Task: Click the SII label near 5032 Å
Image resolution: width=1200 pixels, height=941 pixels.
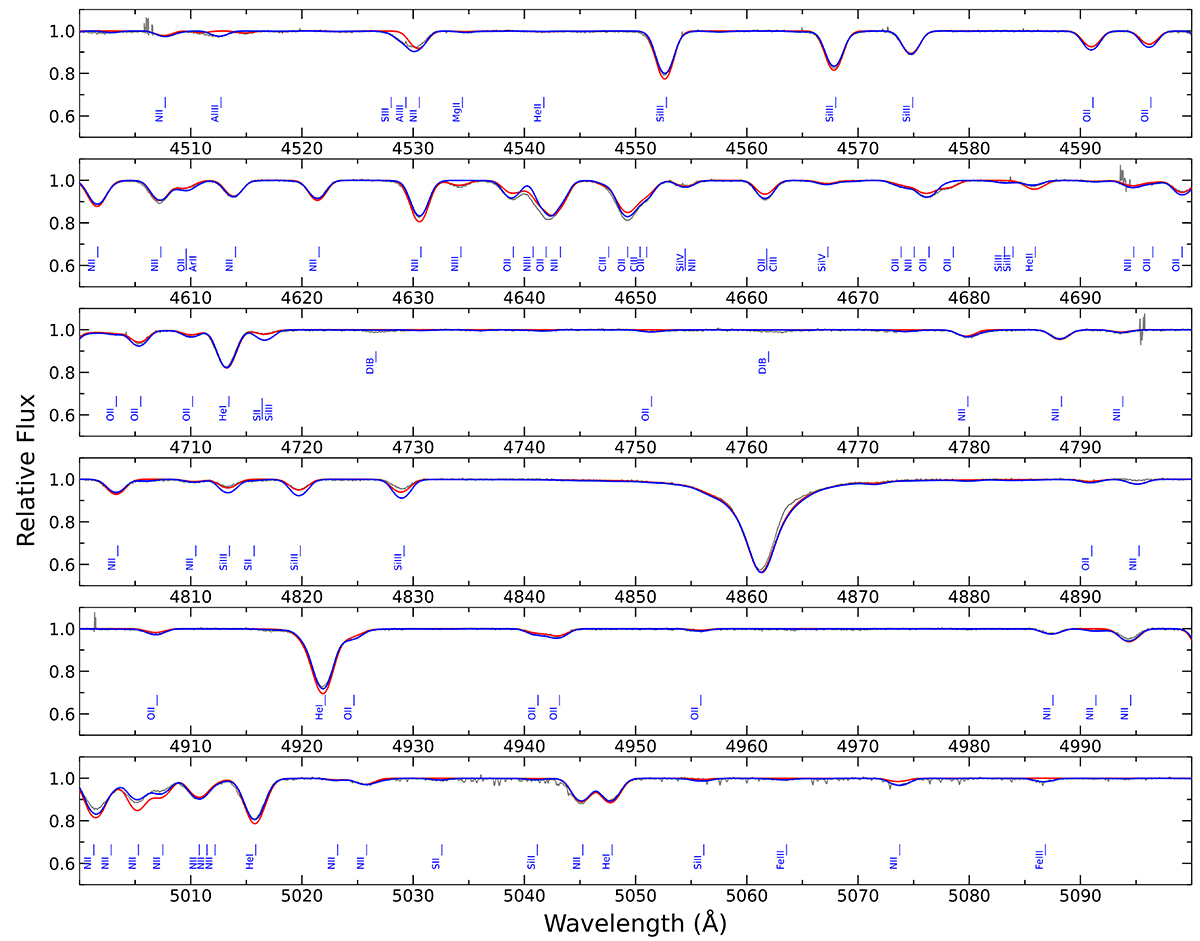Action: point(435,859)
